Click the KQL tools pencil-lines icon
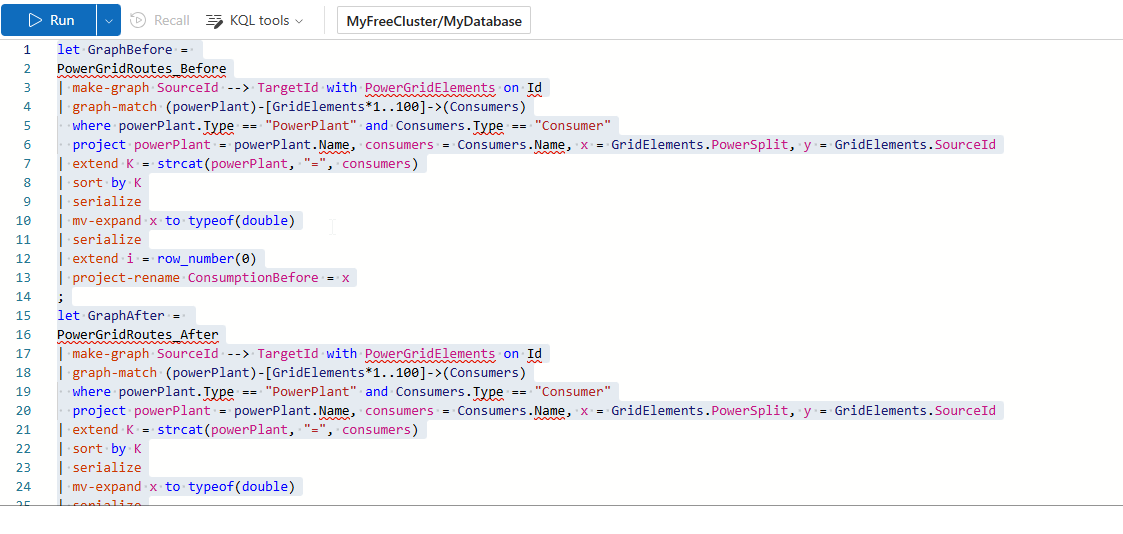The height and width of the screenshot is (534, 1123). [x=214, y=21]
